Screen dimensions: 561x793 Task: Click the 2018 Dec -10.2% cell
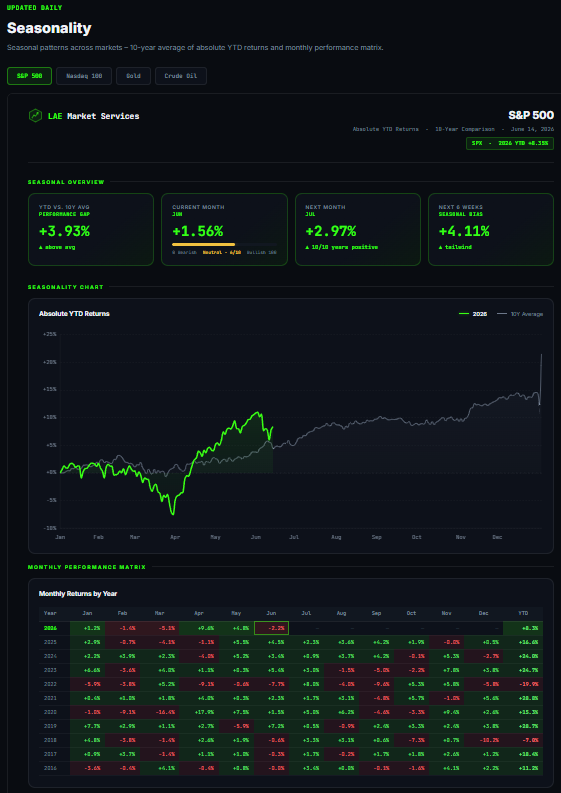coord(482,739)
